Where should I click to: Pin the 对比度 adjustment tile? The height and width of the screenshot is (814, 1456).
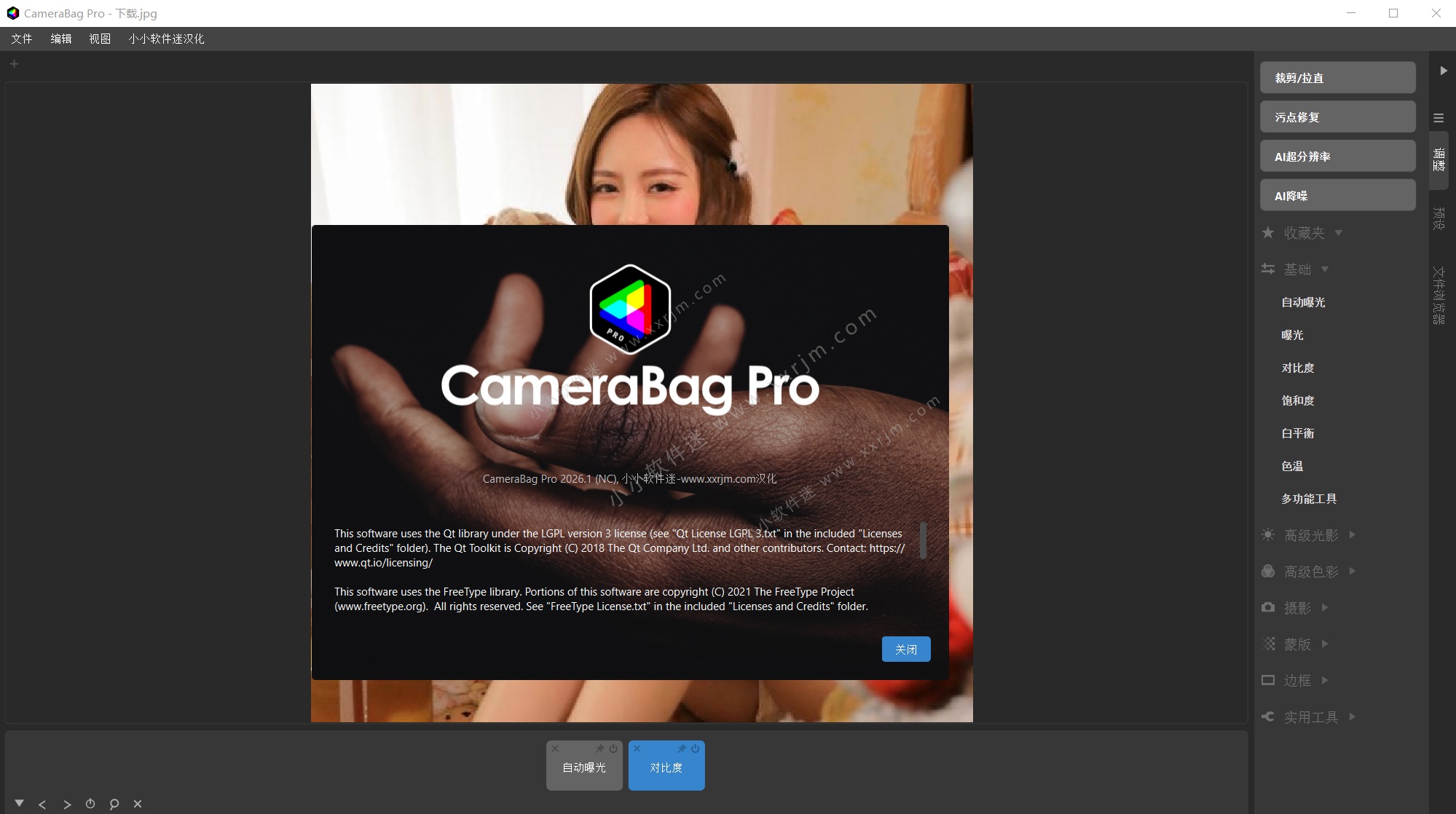(x=683, y=748)
